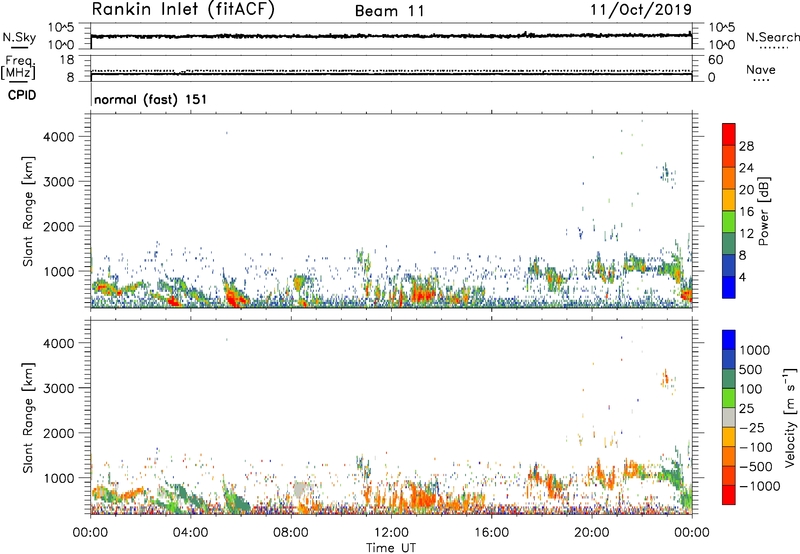Select the 'Beam 11' label
Image resolution: width=800 pixels, height=554 pixels.
389,11
